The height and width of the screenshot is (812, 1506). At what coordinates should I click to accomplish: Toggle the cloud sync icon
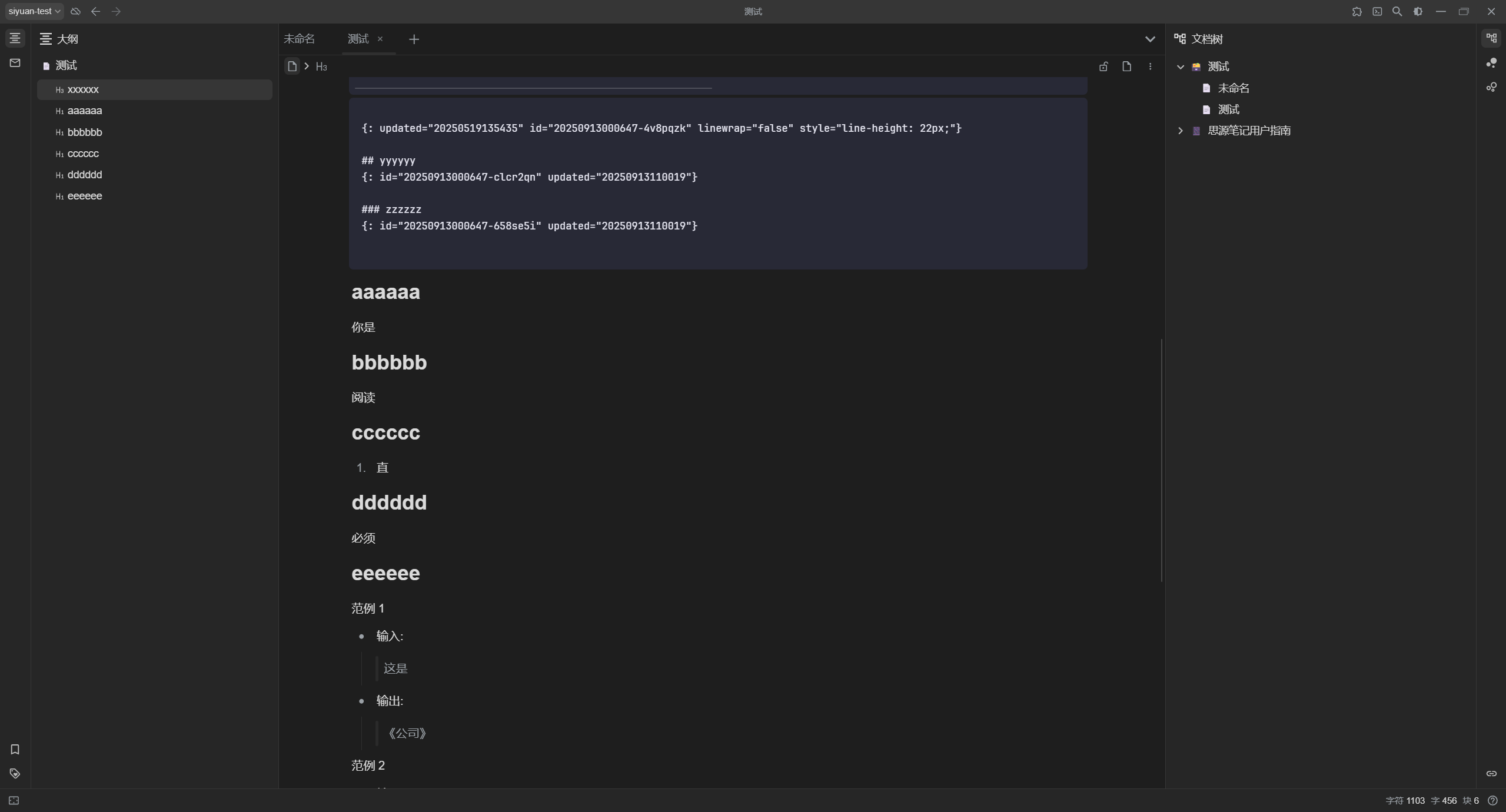[75, 11]
